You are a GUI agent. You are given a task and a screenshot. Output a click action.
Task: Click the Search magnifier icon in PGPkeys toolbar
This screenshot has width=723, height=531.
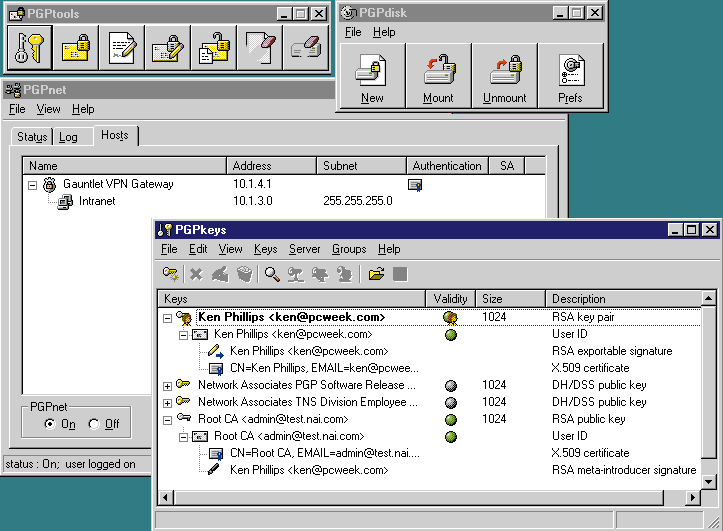[272, 274]
